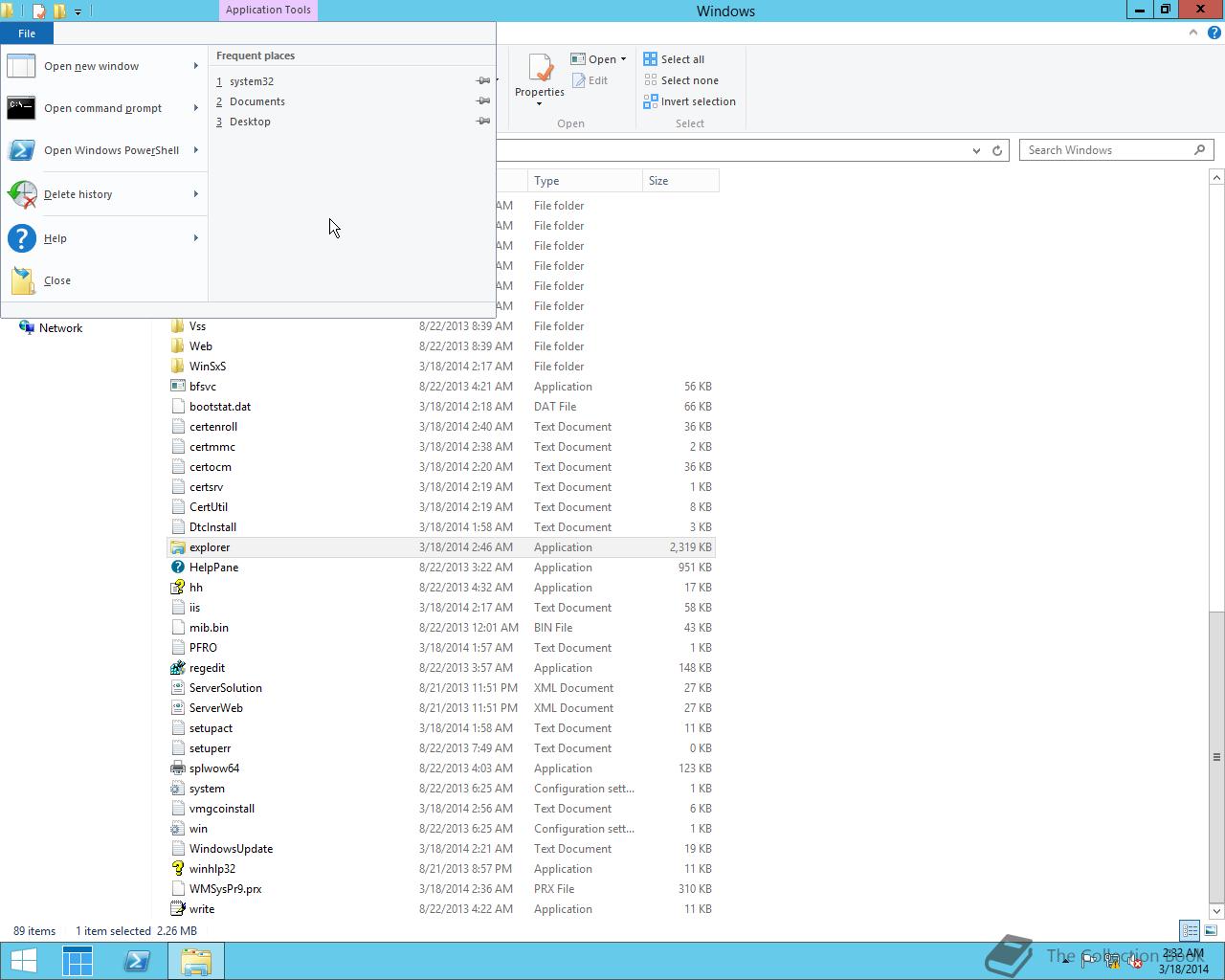Click the Delete history icon
The width and height of the screenshot is (1225, 980).
[21, 194]
